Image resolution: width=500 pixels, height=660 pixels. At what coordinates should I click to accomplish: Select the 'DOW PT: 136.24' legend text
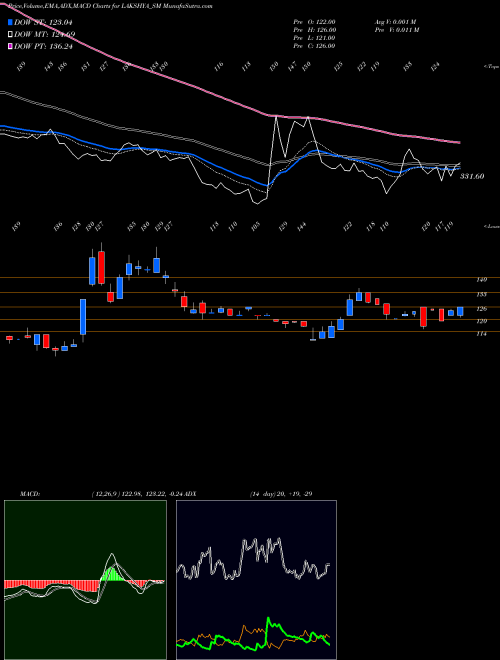click(x=43, y=46)
